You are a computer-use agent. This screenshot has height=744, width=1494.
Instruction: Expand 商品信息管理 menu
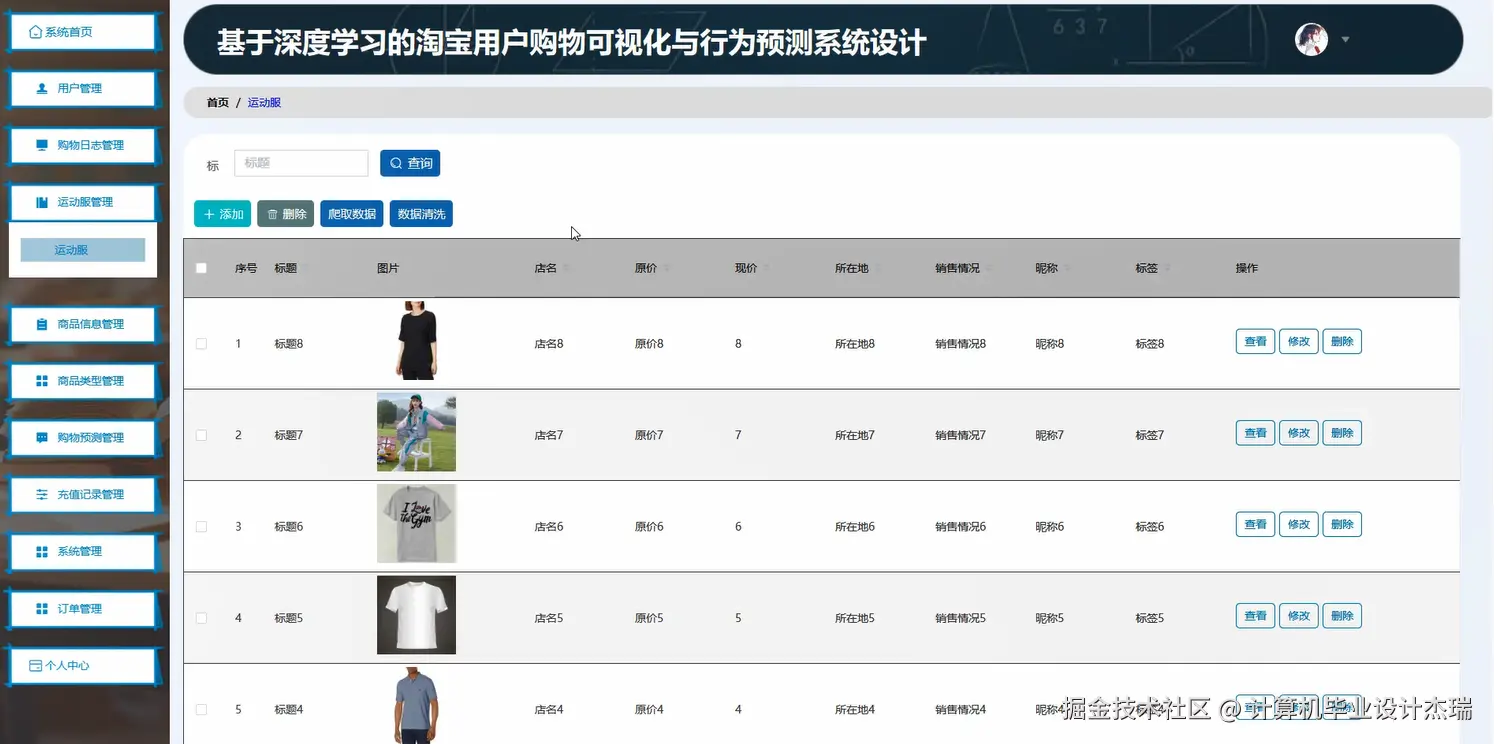(x=83, y=325)
